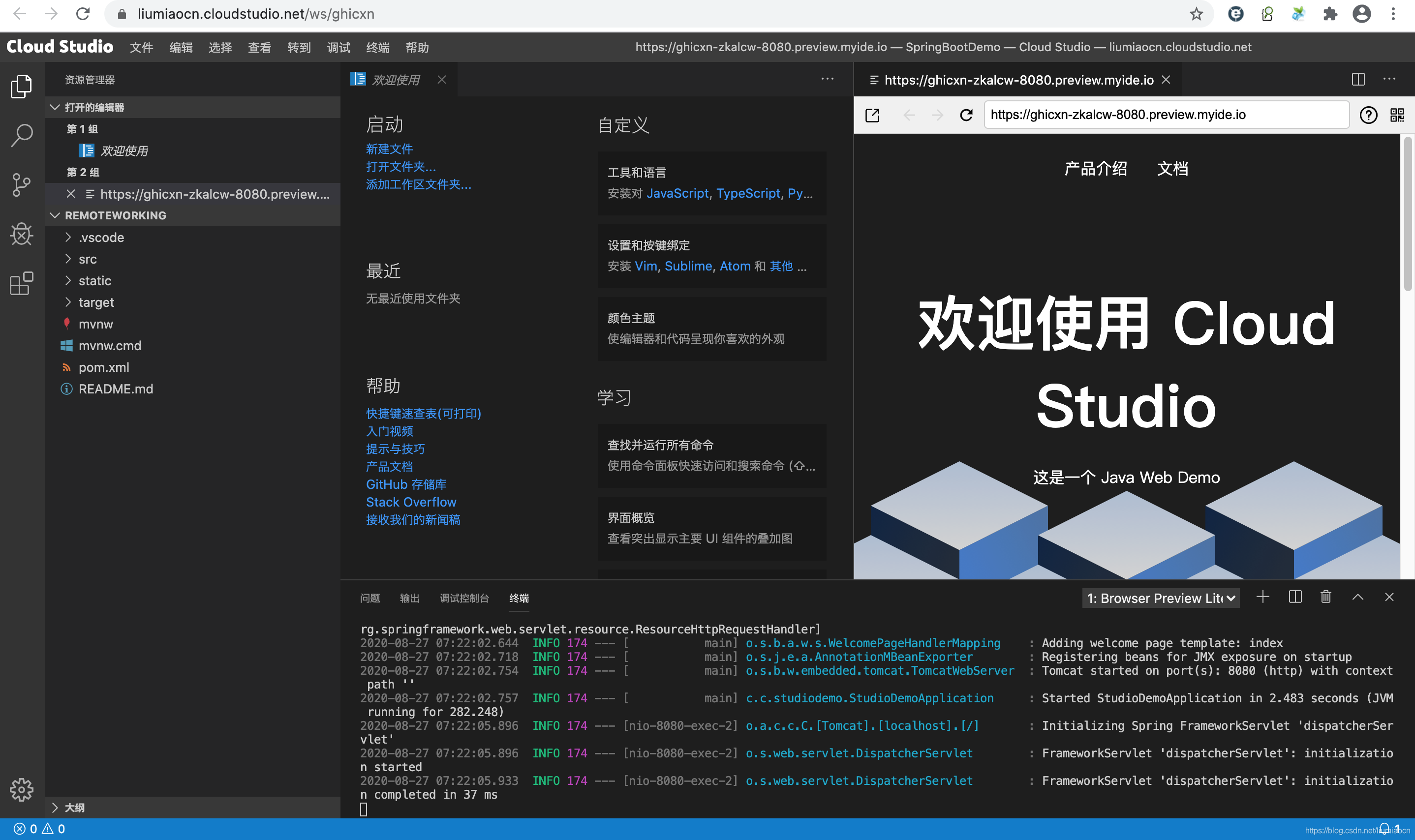The image size is (1415, 840).
Task: Click the preview forward arrow
Action: 937,115
